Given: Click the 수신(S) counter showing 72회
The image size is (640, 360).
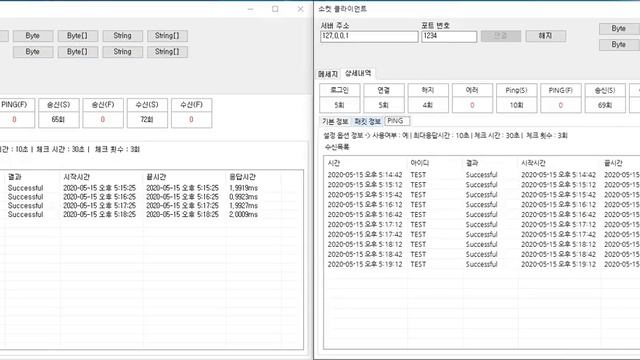Looking at the screenshot, I should (147, 113).
